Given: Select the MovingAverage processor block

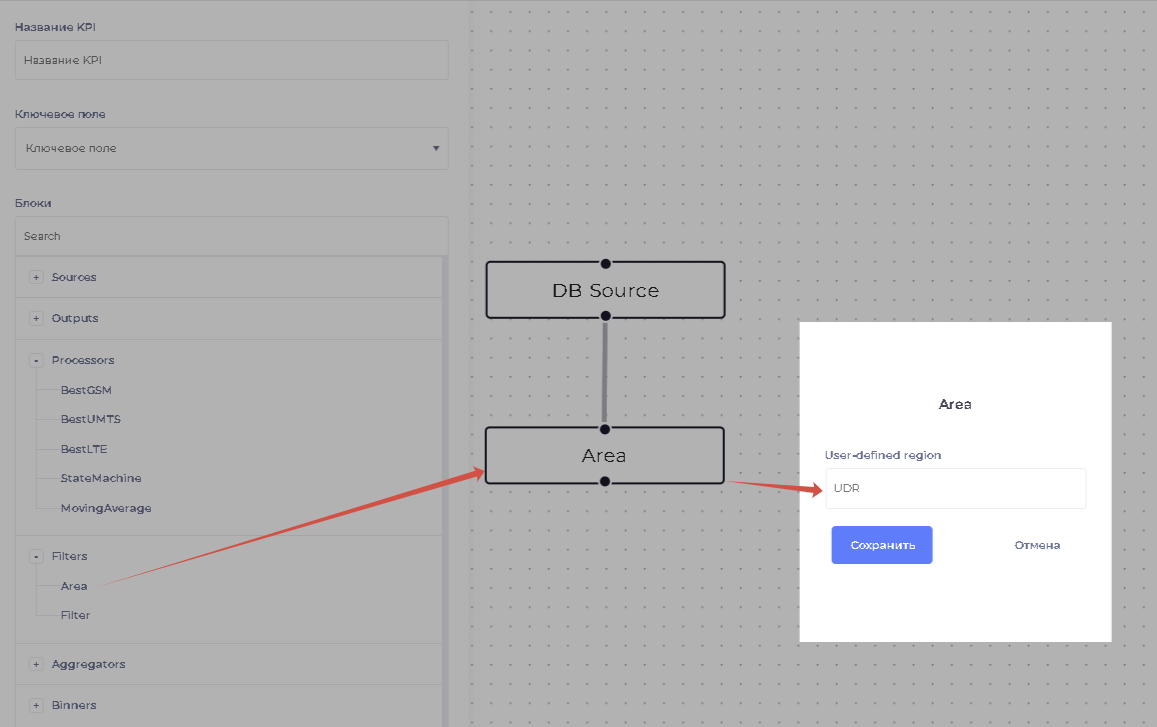Looking at the screenshot, I should tap(105, 508).
